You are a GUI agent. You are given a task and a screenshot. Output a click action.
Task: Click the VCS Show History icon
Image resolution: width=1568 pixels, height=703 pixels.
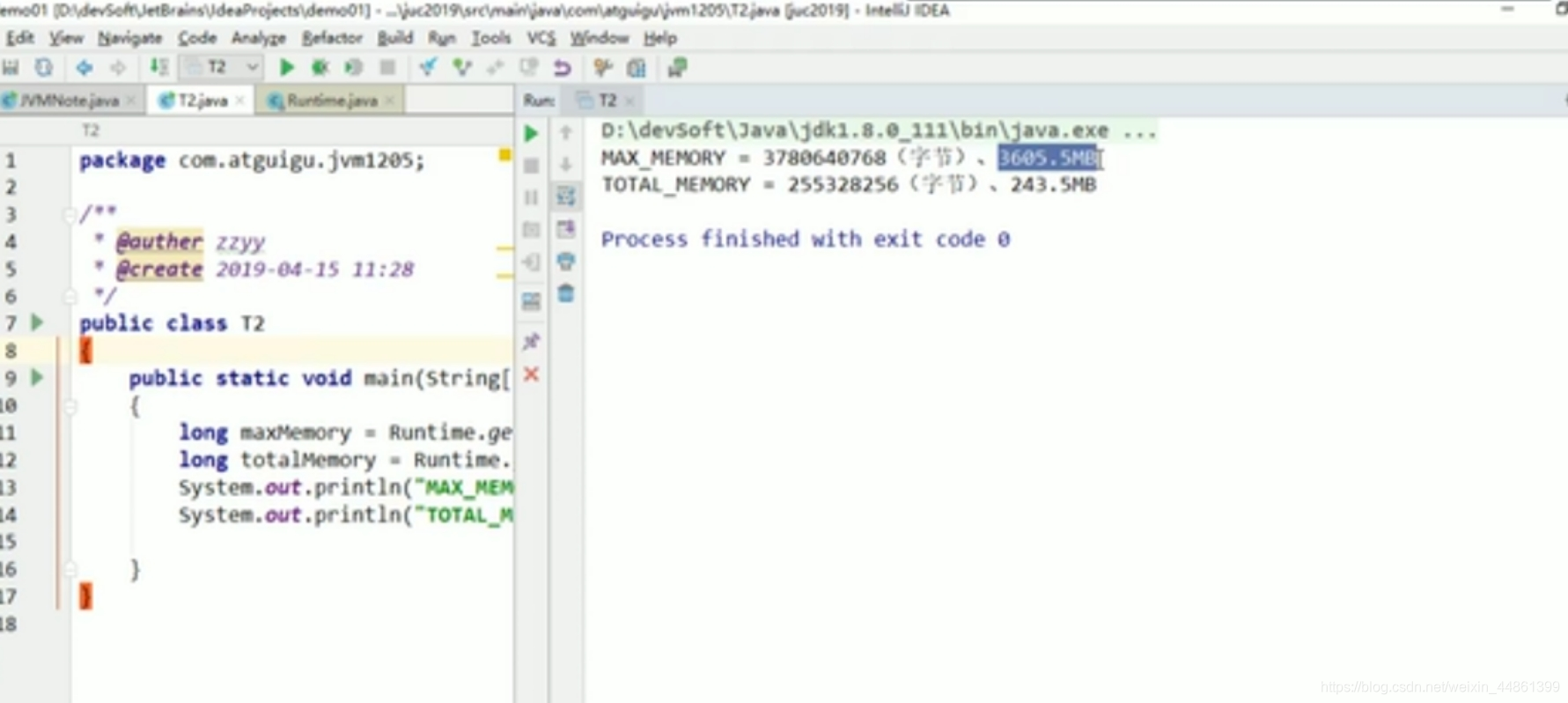(495, 68)
